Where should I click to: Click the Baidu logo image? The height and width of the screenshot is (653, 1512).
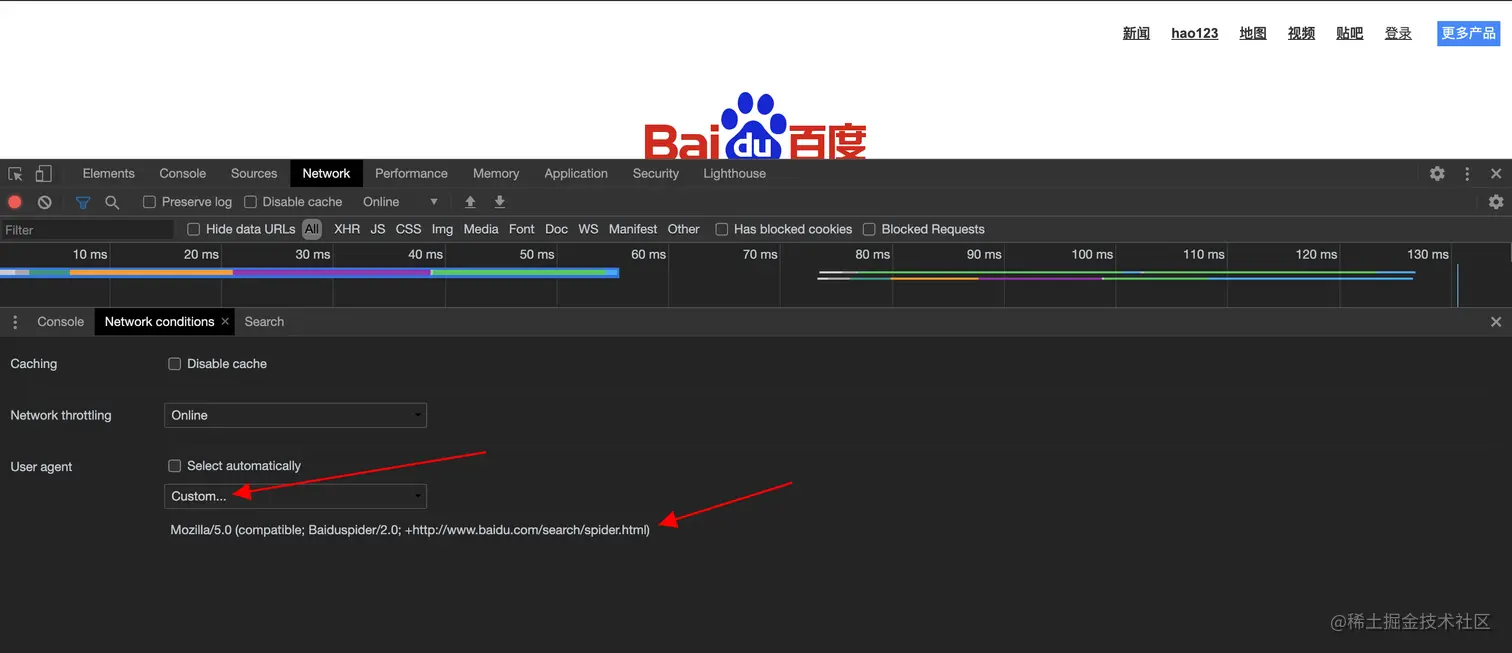click(x=755, y=126)
